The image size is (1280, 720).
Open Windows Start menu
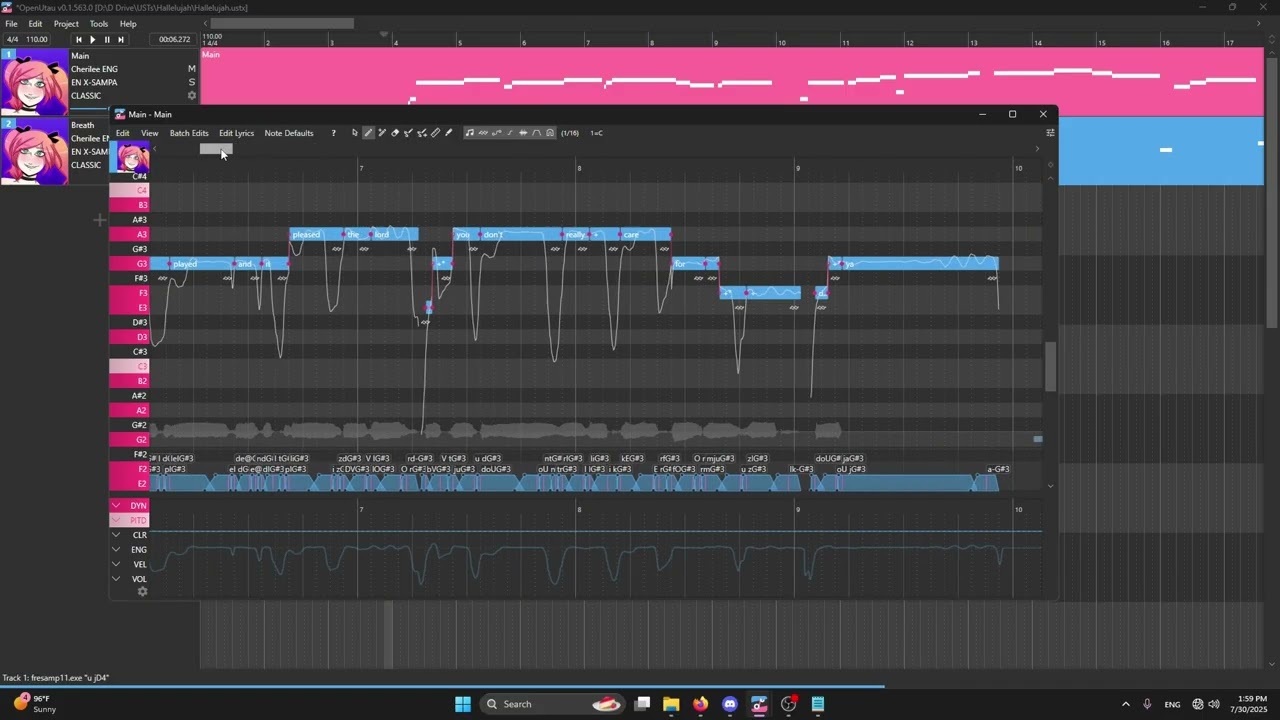click(463, 704)
